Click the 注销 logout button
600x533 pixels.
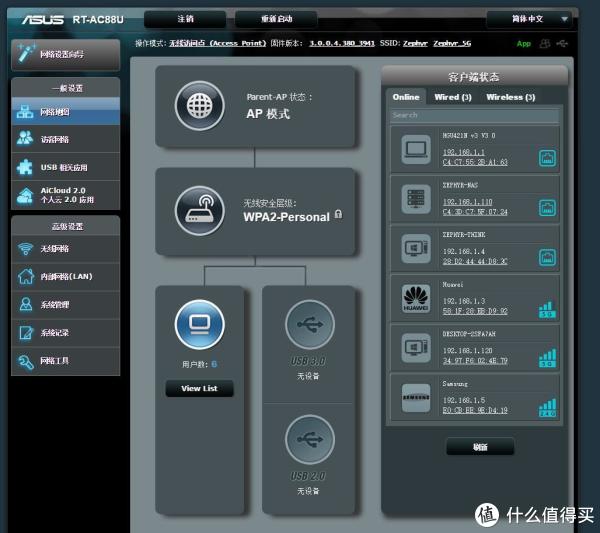point(185,19)
